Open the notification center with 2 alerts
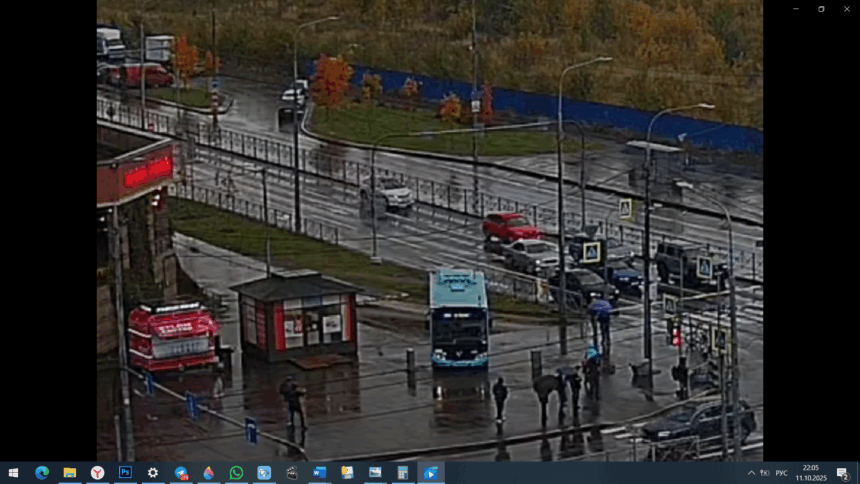The height and width of the screenshot is (484, 860). pos(843,473)
